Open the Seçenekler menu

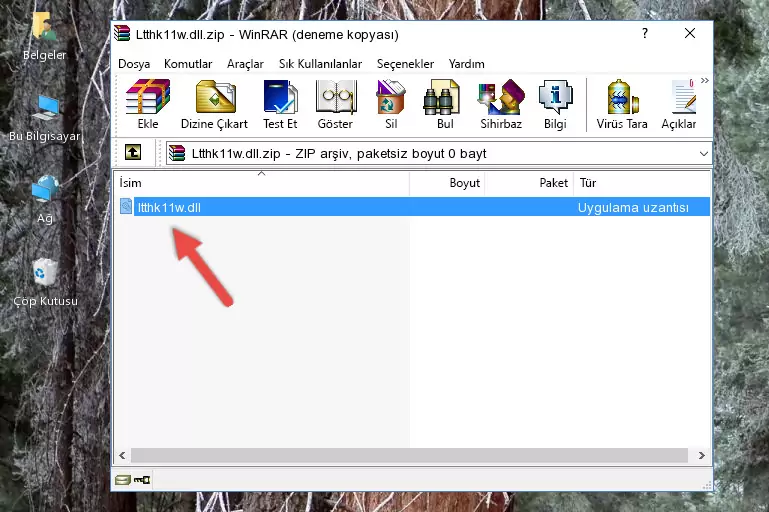[405, 64]
